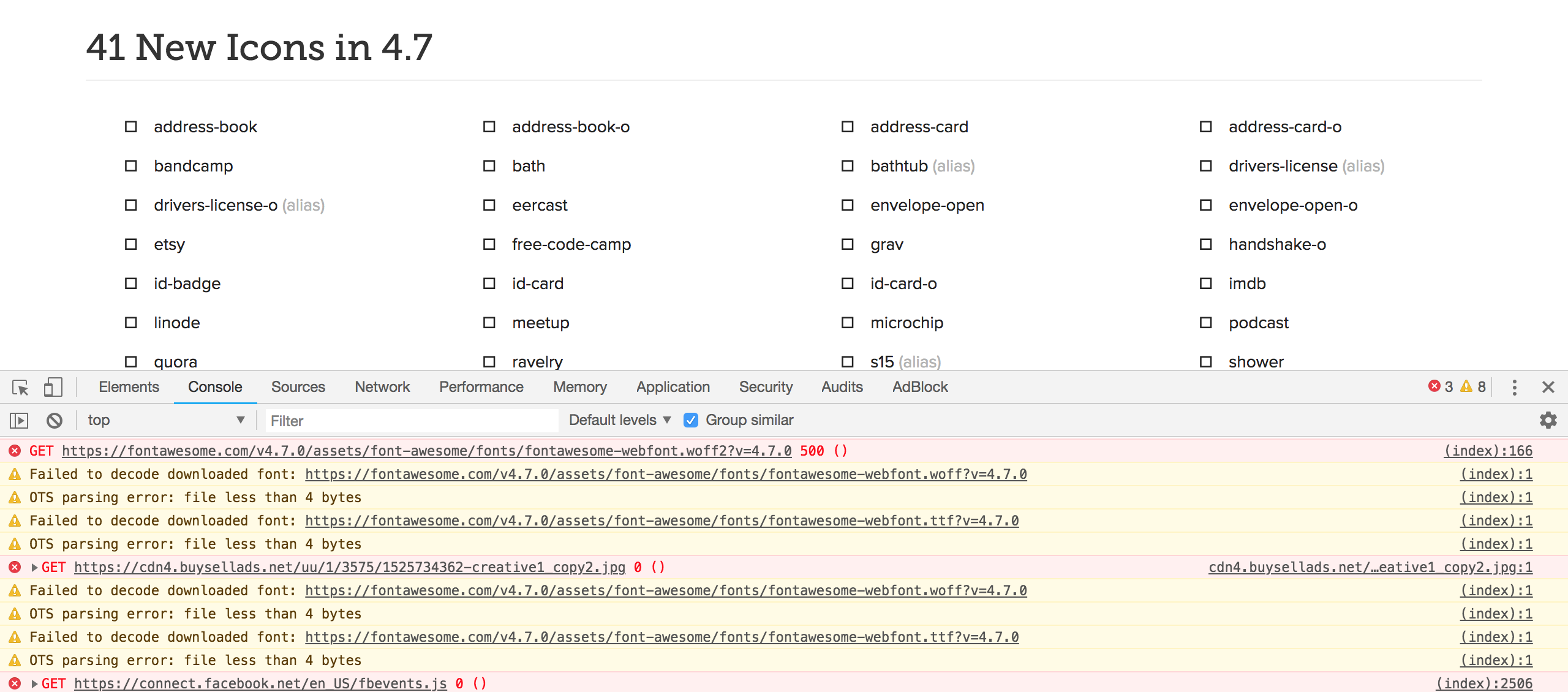Switch to the Elements tab
This screenshot has width=1568, height=692.
[x=128, y=386]
